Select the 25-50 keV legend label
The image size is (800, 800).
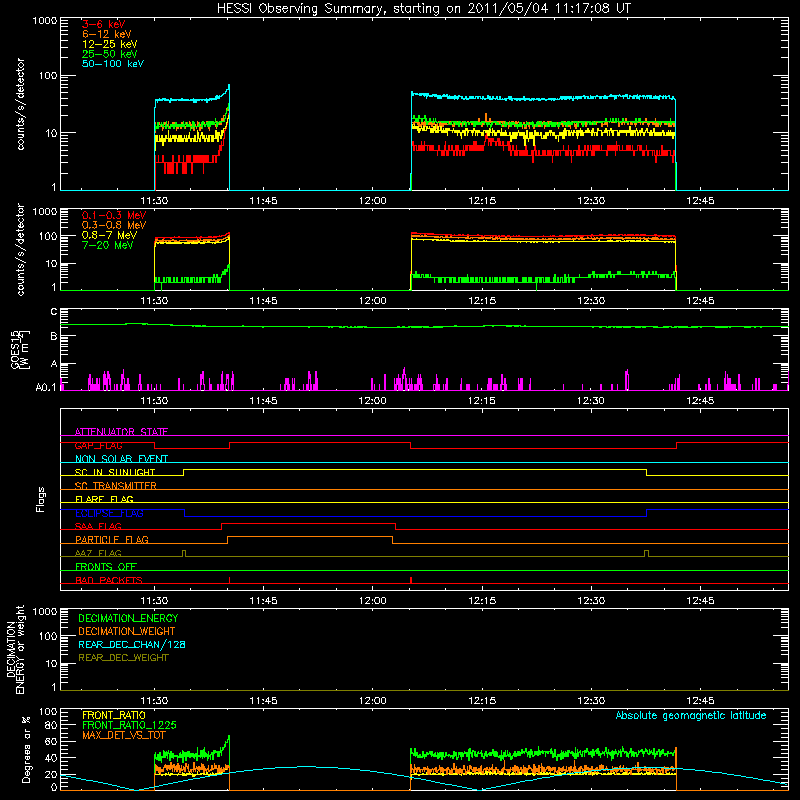click(110, 54)
